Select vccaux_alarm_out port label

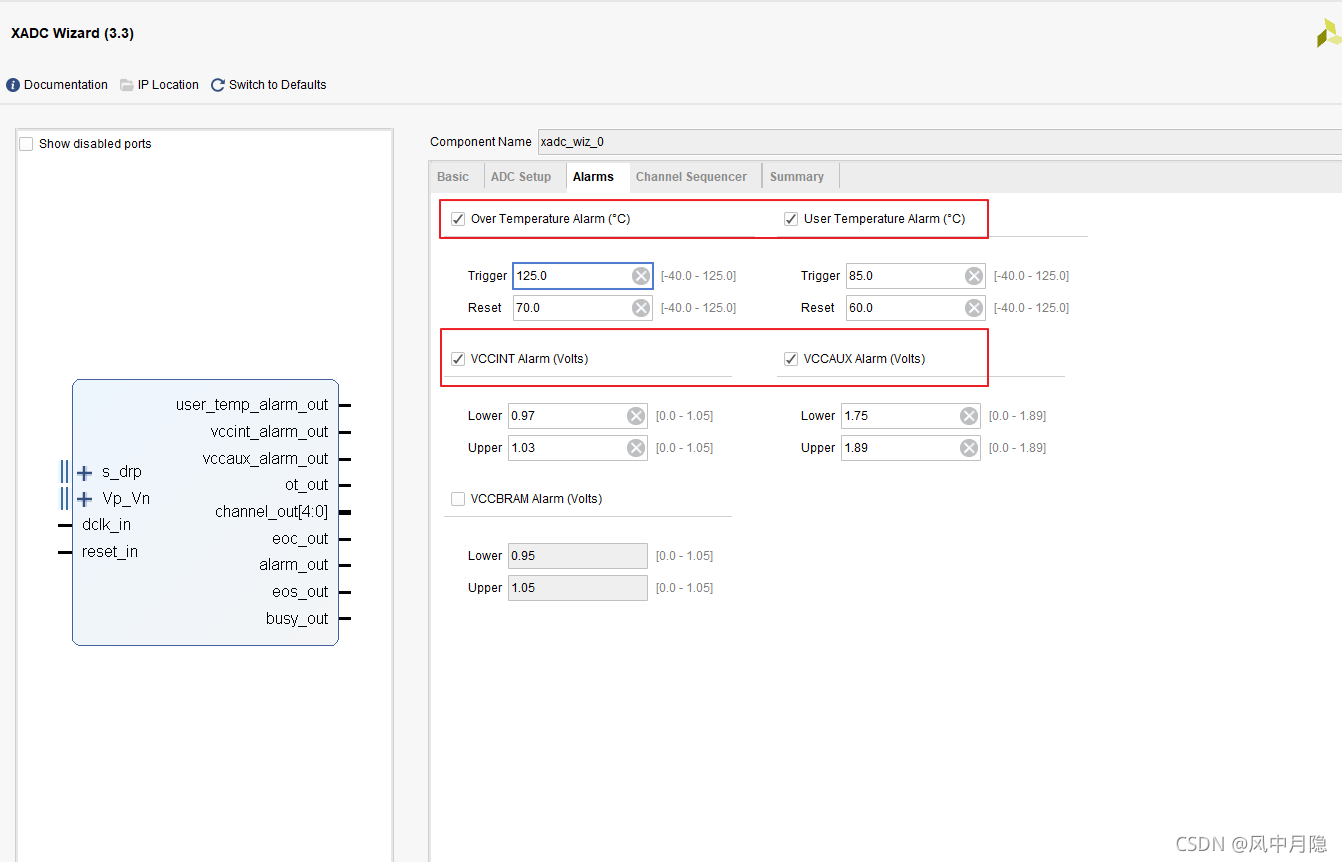pos(265,459)
